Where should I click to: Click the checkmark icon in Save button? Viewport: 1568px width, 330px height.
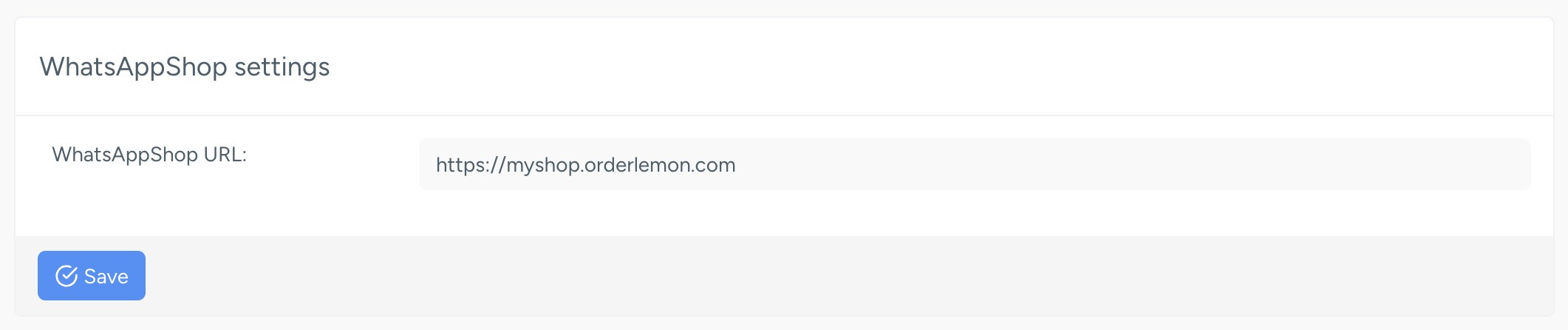click(67, 276)
